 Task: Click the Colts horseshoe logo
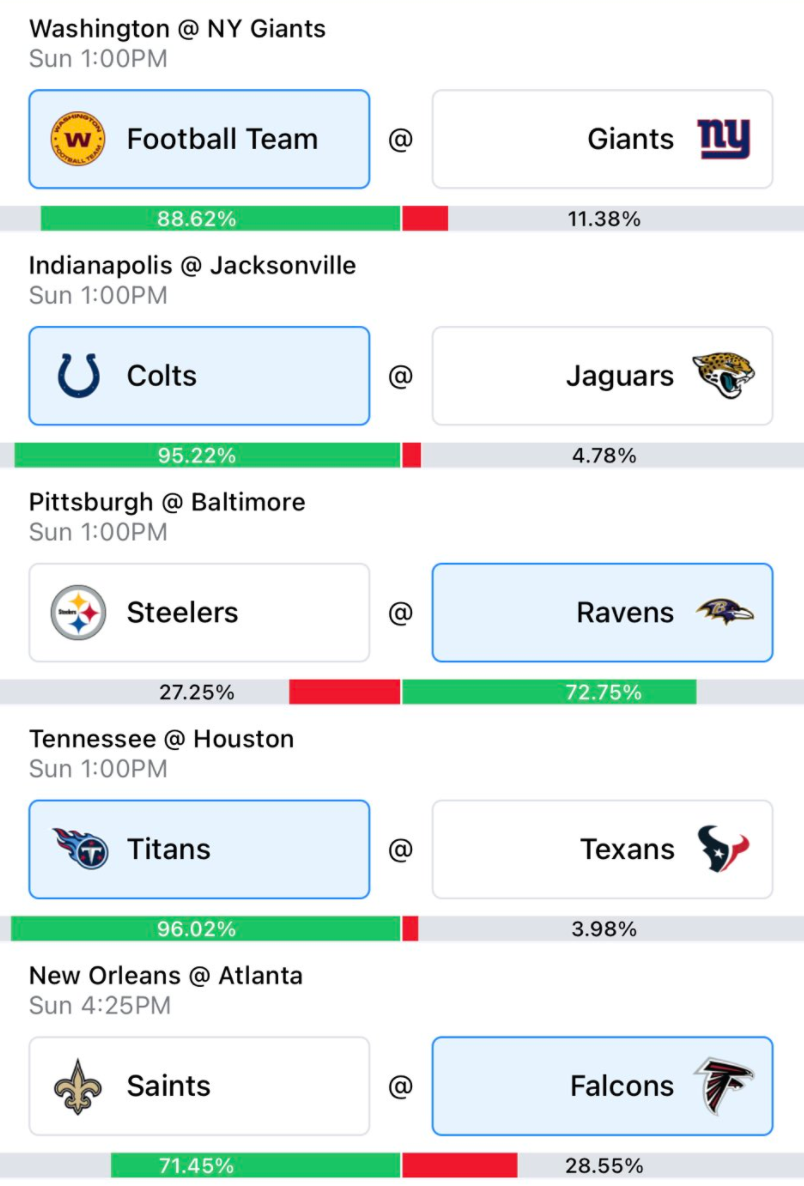pos(79,376)
